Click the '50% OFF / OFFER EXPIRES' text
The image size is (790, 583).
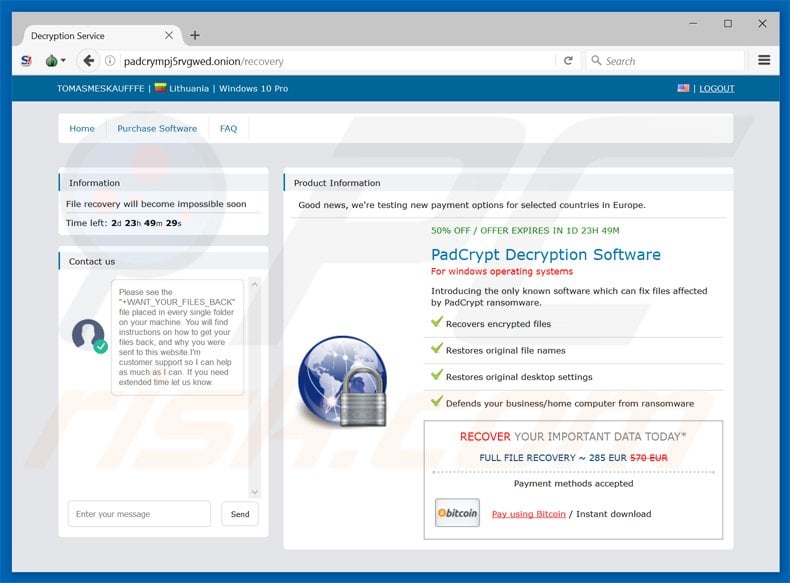pos(525,230)
